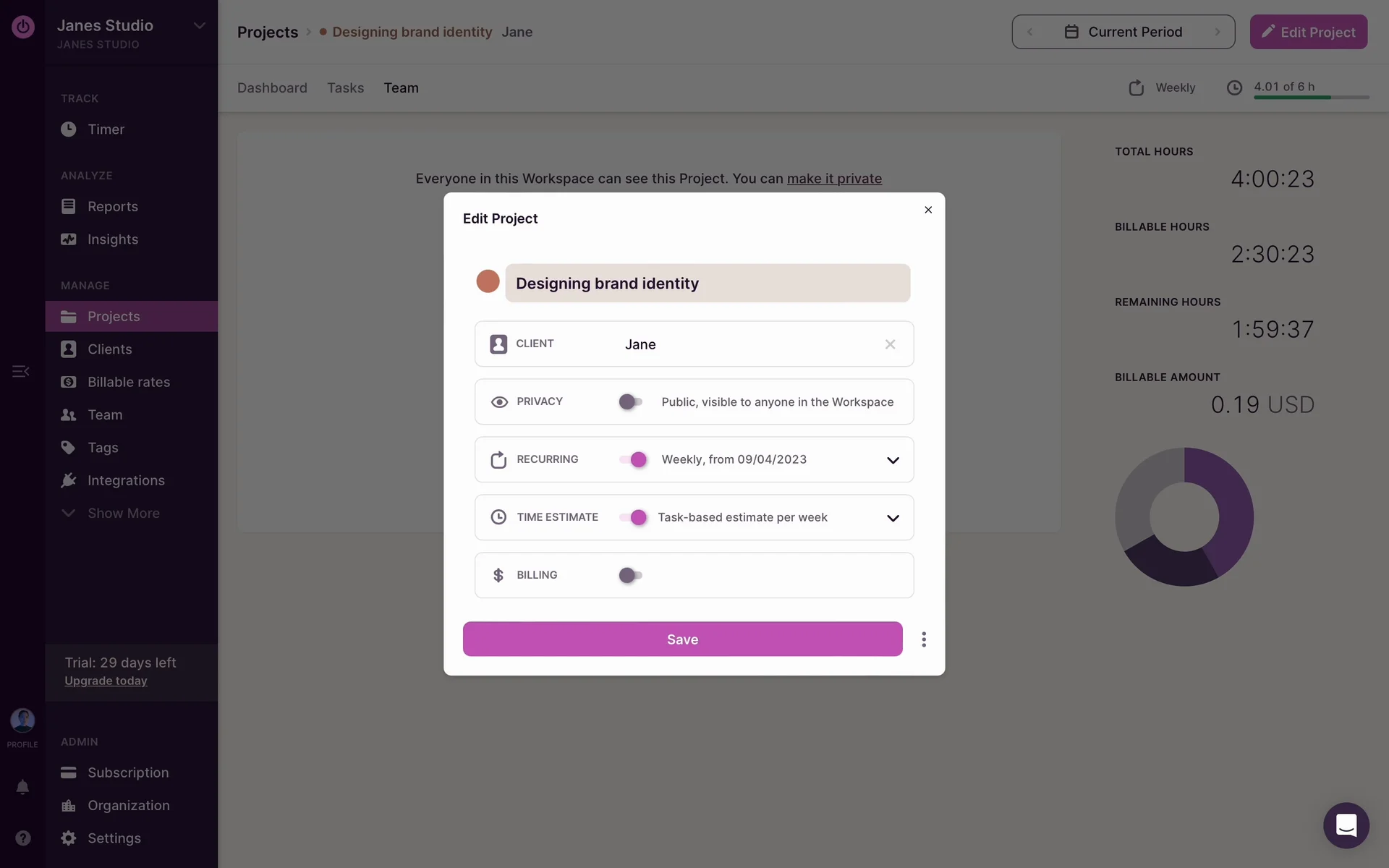This screenshot has height=868, width=1389.
Task: Switch to the Tasks tab
Action: click(345, 88)
